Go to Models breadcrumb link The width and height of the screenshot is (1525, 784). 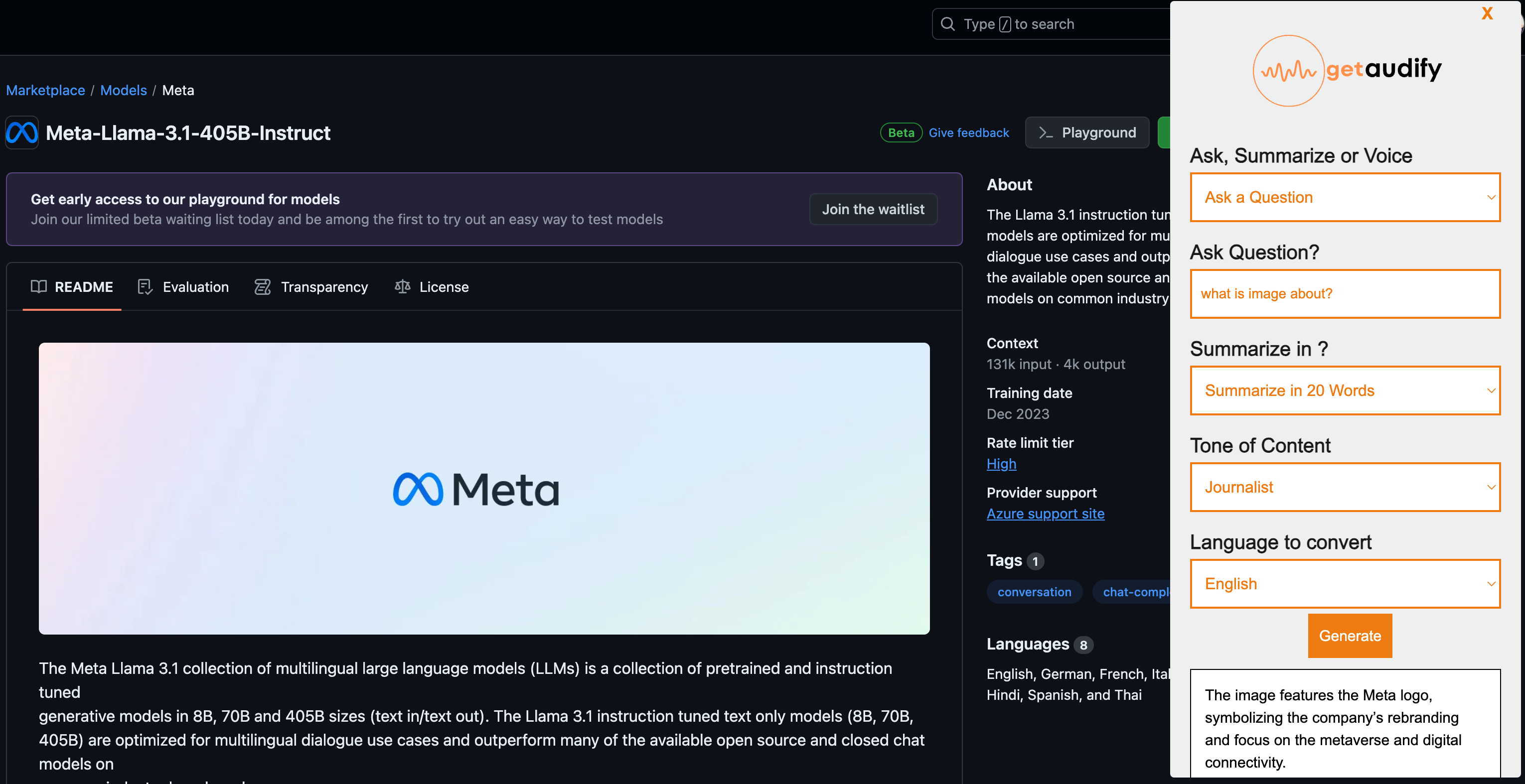click(123, 90)
